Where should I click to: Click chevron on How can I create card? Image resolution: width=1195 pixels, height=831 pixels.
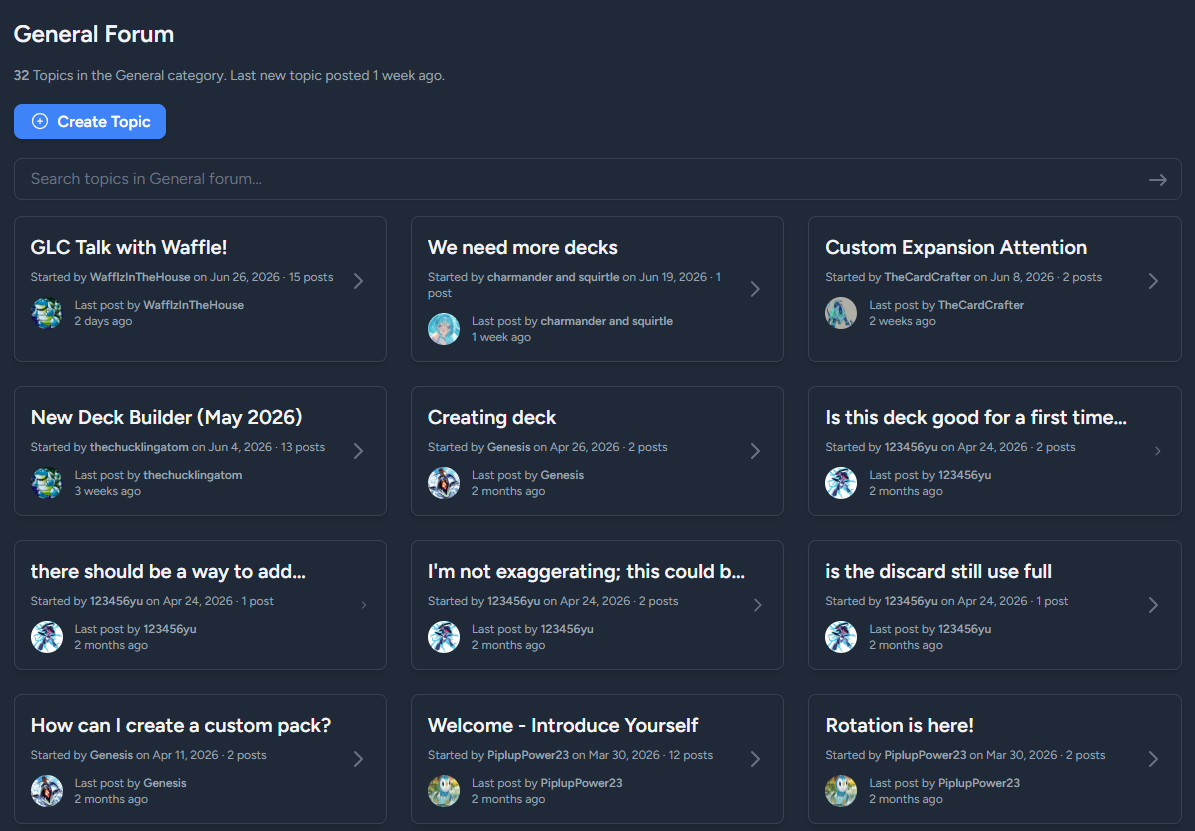click(x=358, y=759)
